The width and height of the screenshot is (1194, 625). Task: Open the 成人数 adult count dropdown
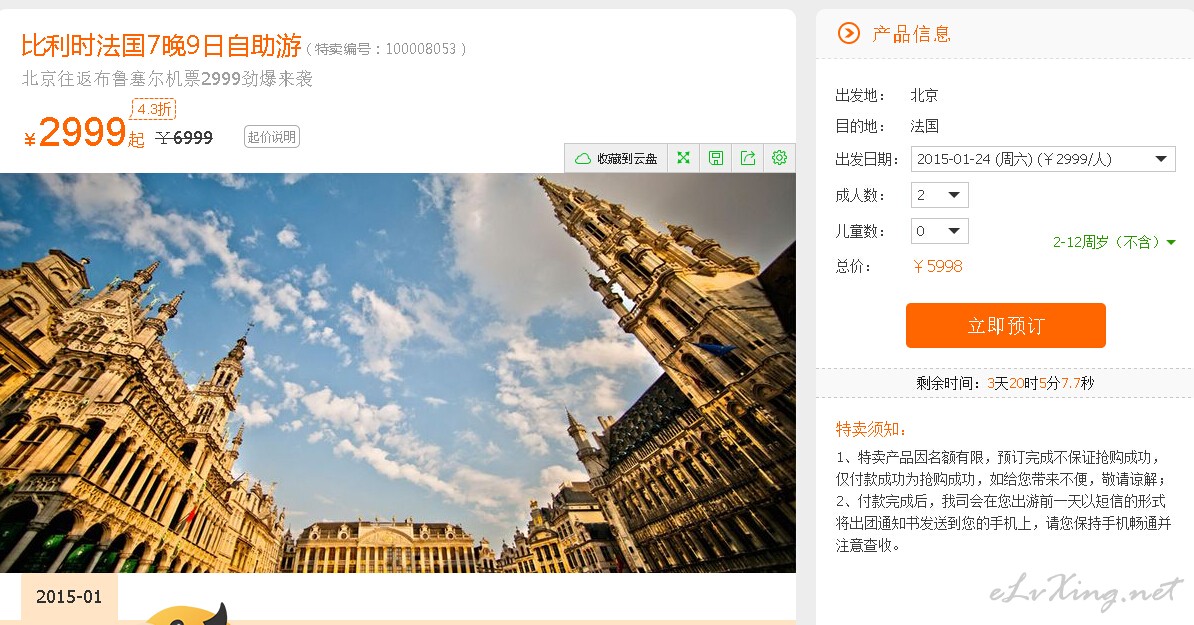[940, 195]
